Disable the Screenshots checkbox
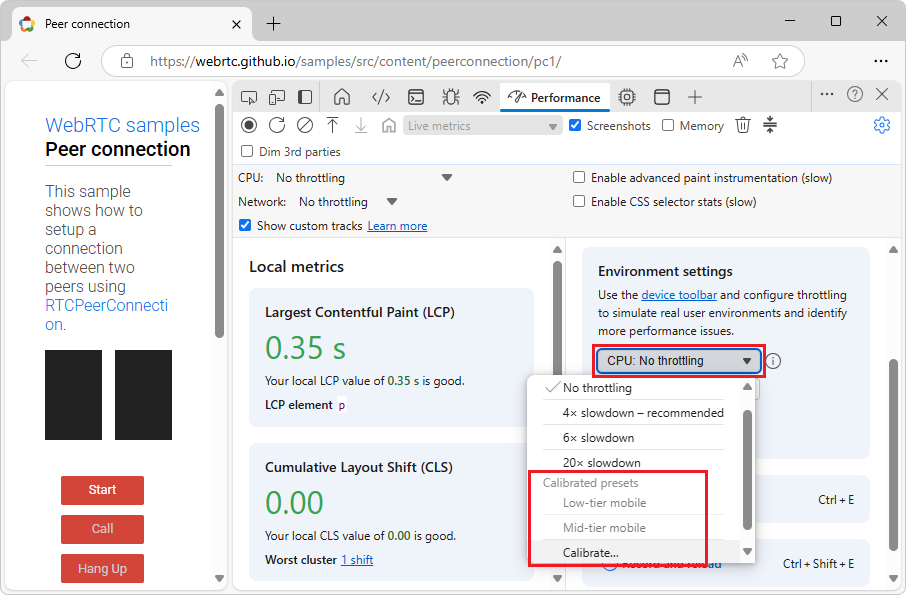The image size is (906, 595). pos(573,125)
